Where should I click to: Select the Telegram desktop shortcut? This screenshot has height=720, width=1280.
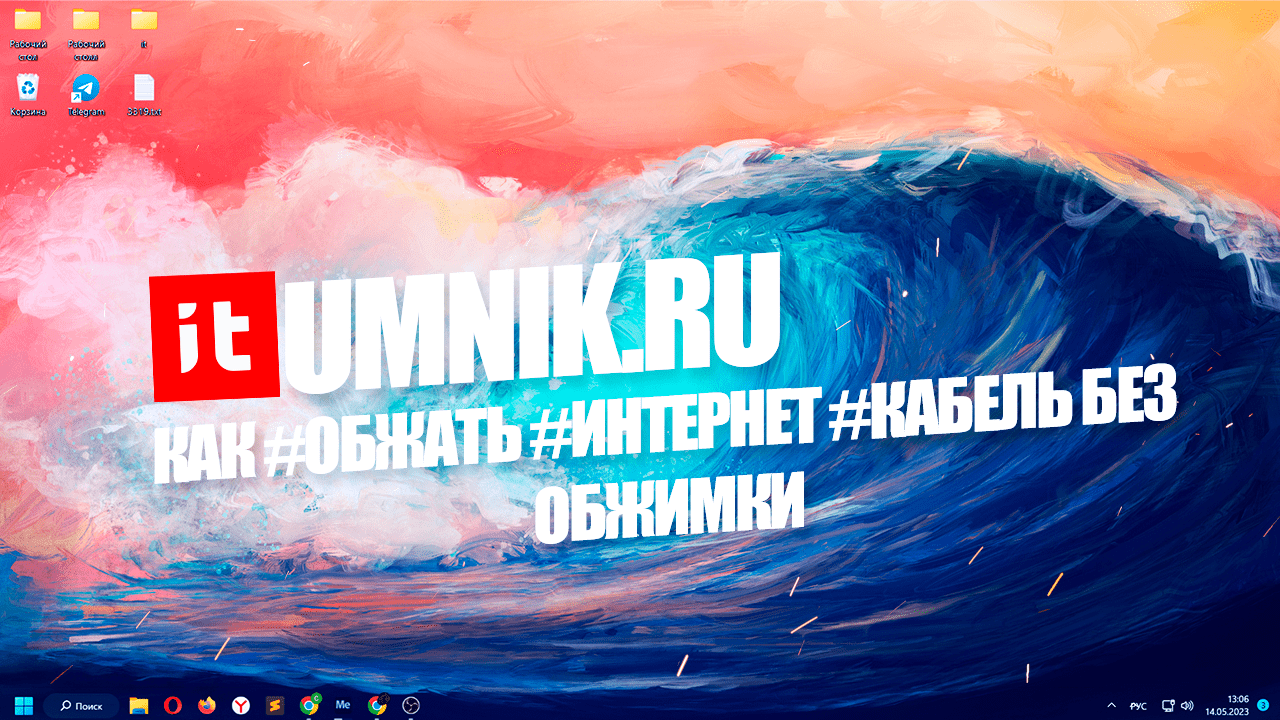coord(86,95)
